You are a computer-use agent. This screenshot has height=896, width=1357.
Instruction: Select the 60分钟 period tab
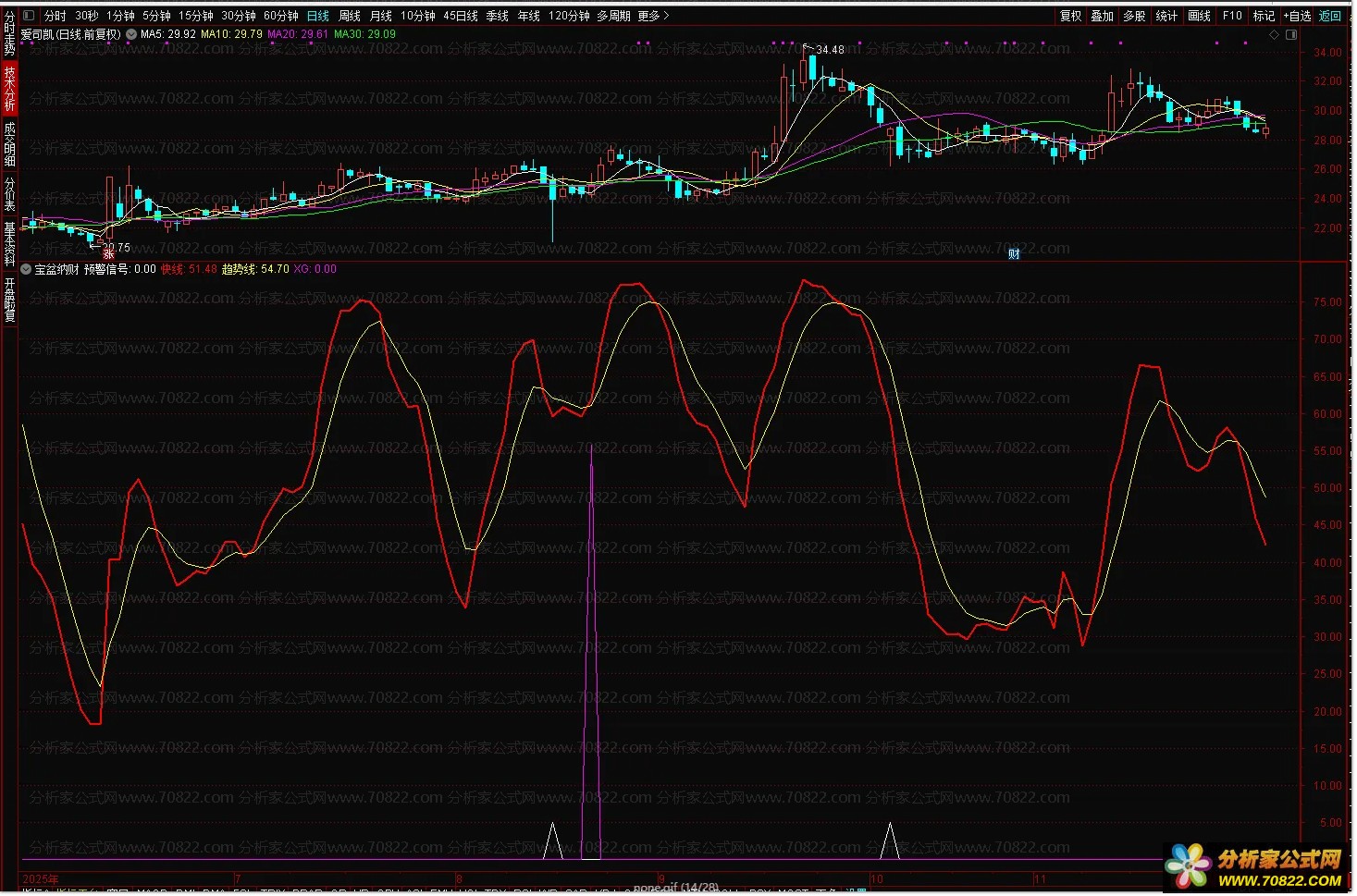[x=280, y=16]
